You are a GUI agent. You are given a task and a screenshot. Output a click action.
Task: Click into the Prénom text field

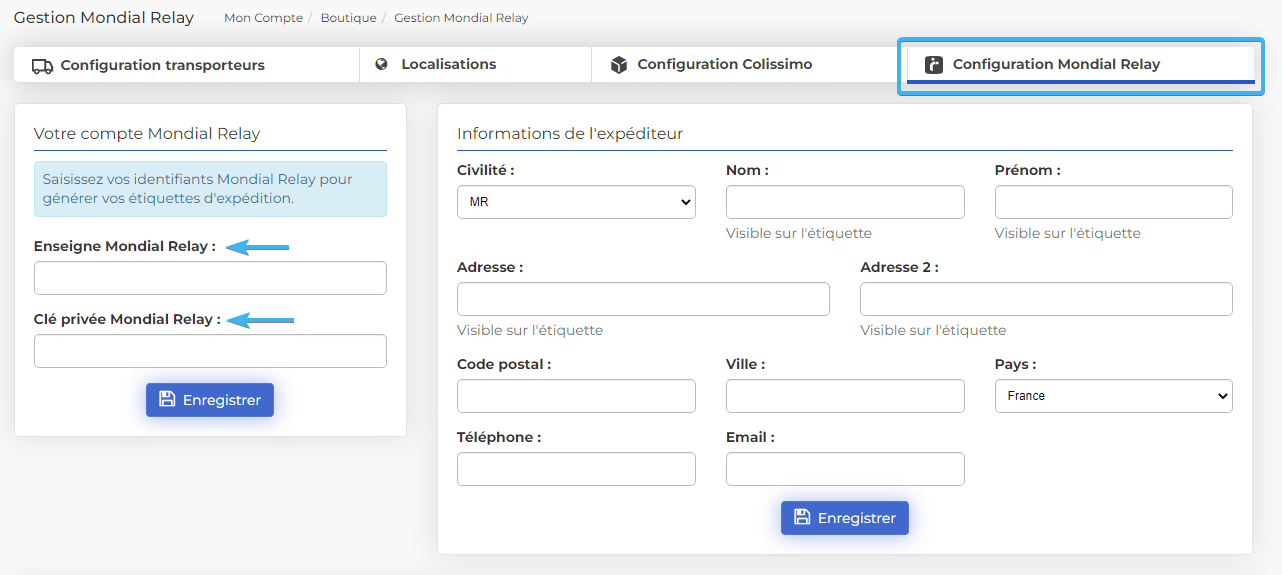[1113, 202]
